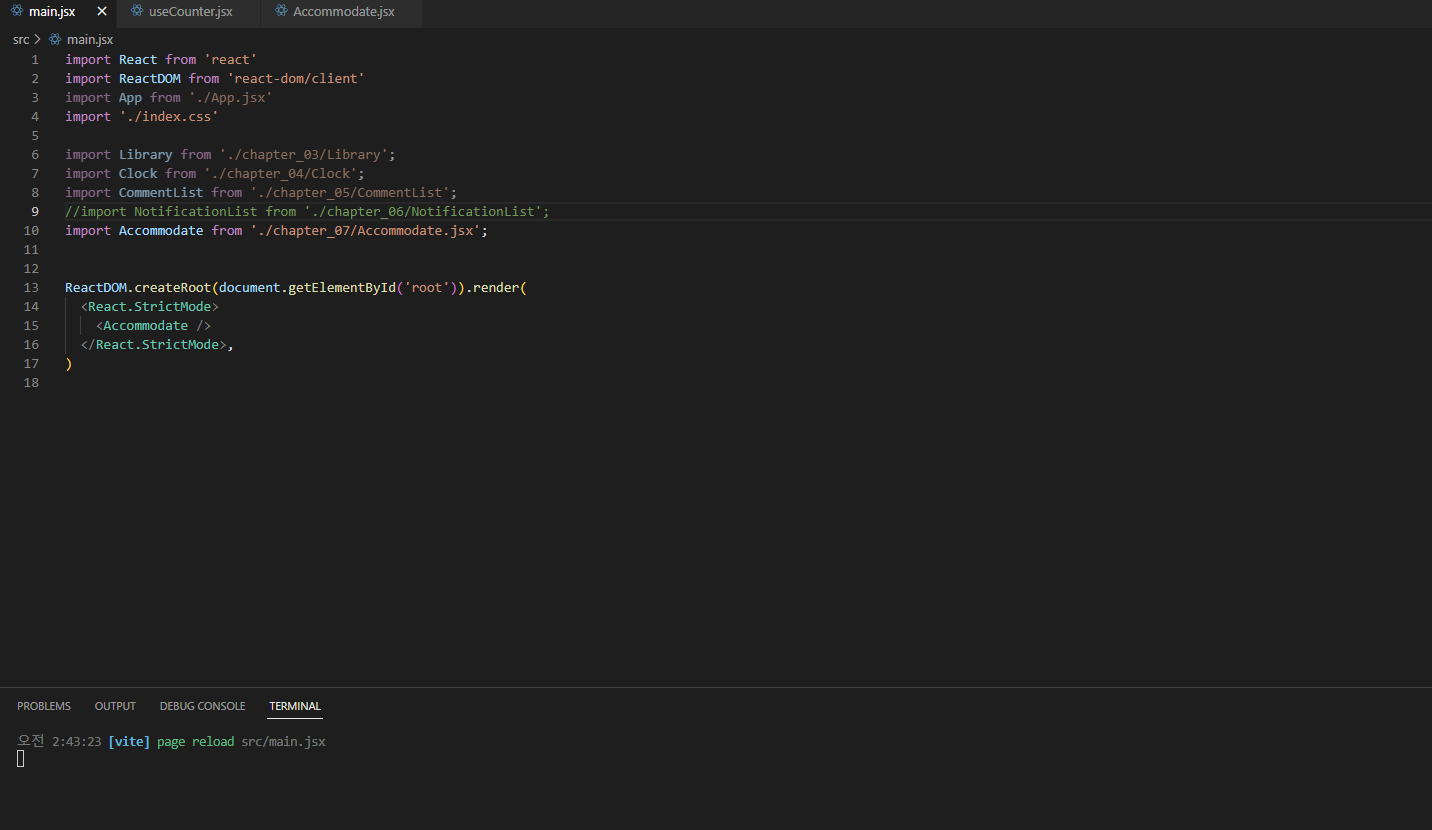1432x830 pixels.
Task: Click React icon on Accommodate.jsx tab
Action: point(282,12)
